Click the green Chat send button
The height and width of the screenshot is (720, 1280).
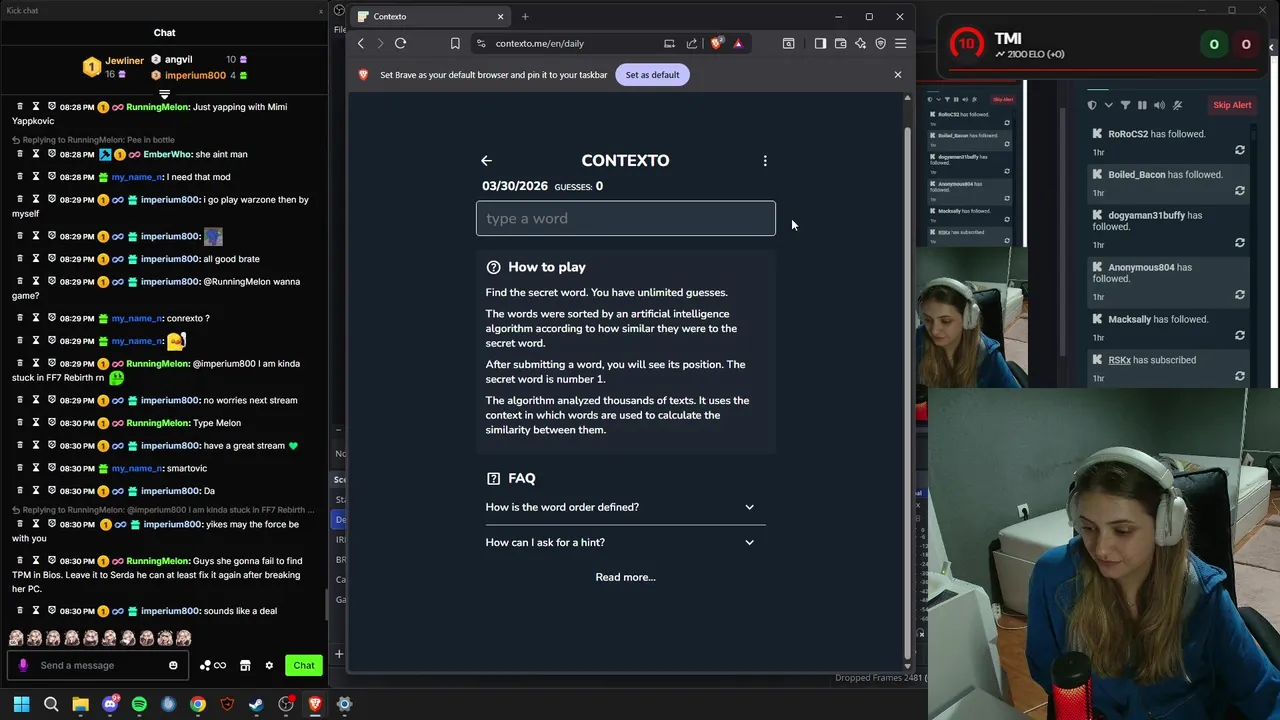pos(304,665)
